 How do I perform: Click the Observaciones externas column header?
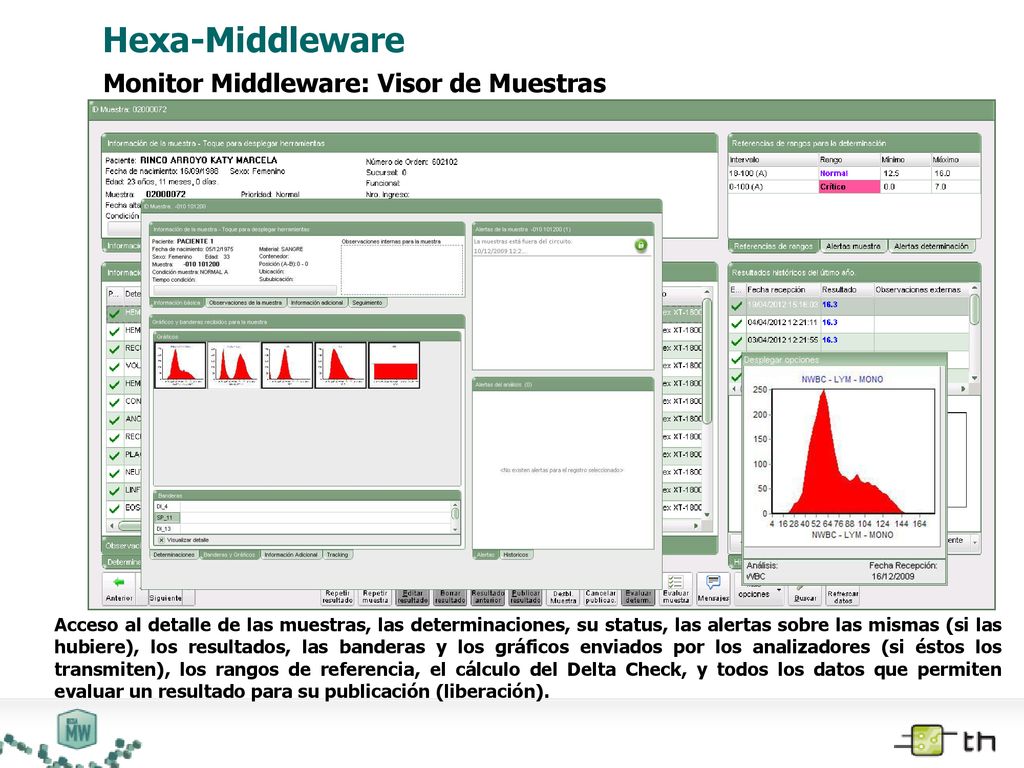point(921,289)
